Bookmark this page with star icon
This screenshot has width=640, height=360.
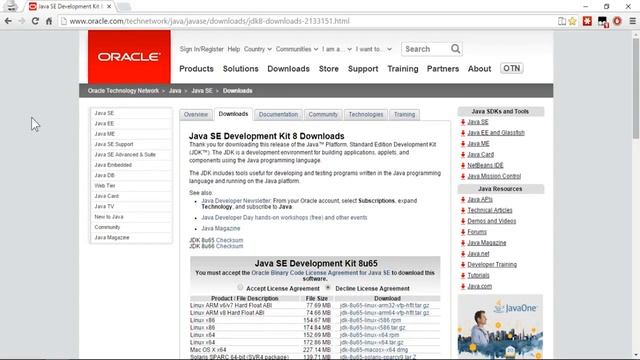[572, 21]
